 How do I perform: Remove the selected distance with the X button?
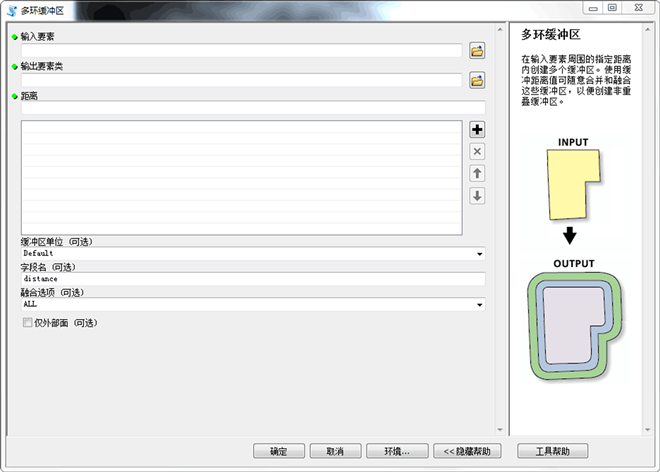click(477, 152)
